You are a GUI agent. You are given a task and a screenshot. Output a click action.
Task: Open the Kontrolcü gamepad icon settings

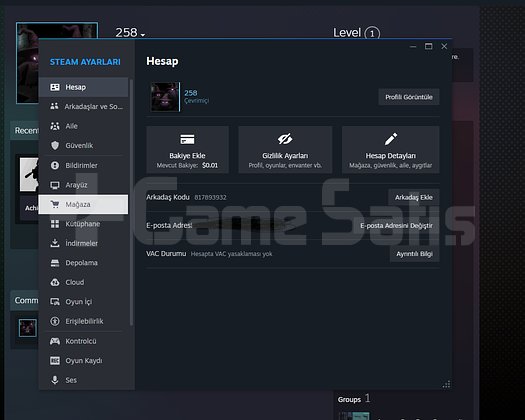(x=55, y=341)
